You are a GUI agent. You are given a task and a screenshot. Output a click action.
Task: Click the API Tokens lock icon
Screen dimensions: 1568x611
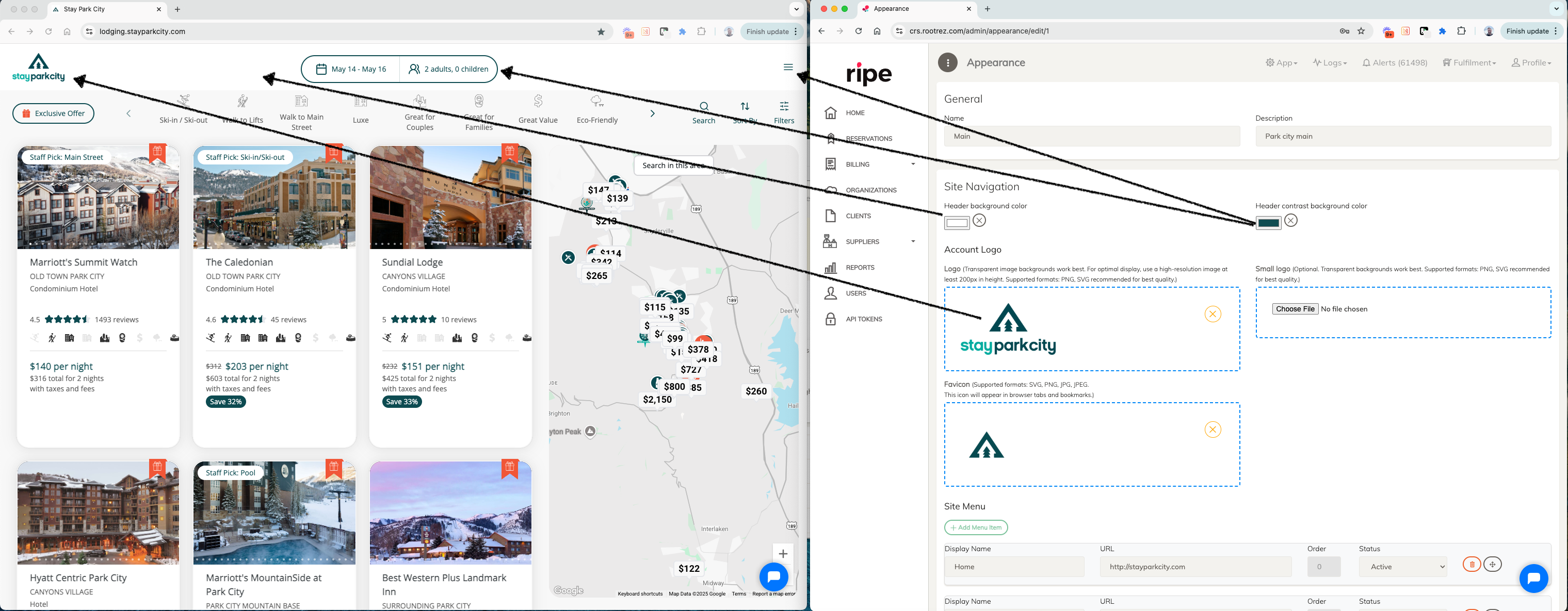[830, 320]
